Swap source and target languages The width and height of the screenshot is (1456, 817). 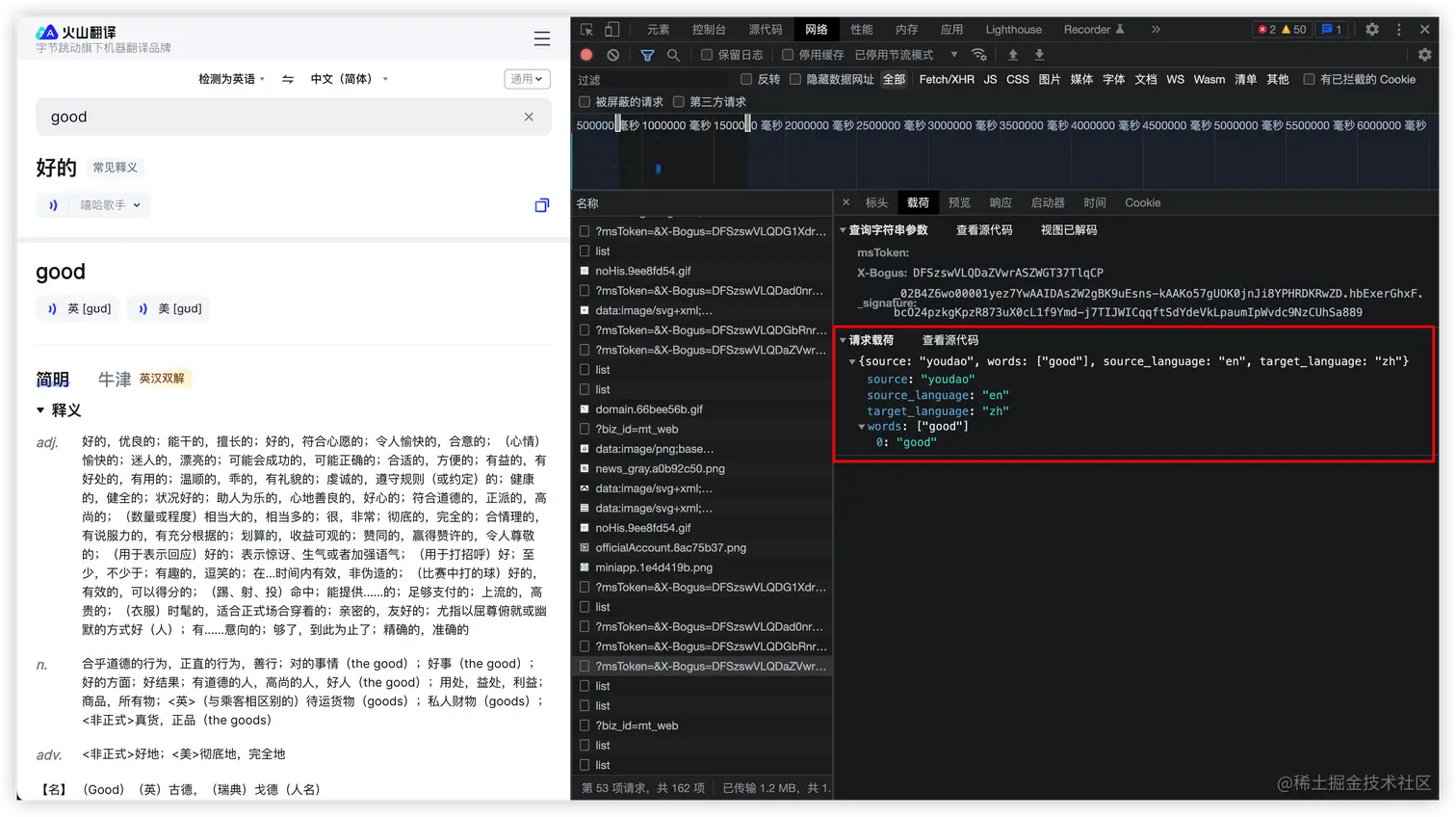point(288,79)
